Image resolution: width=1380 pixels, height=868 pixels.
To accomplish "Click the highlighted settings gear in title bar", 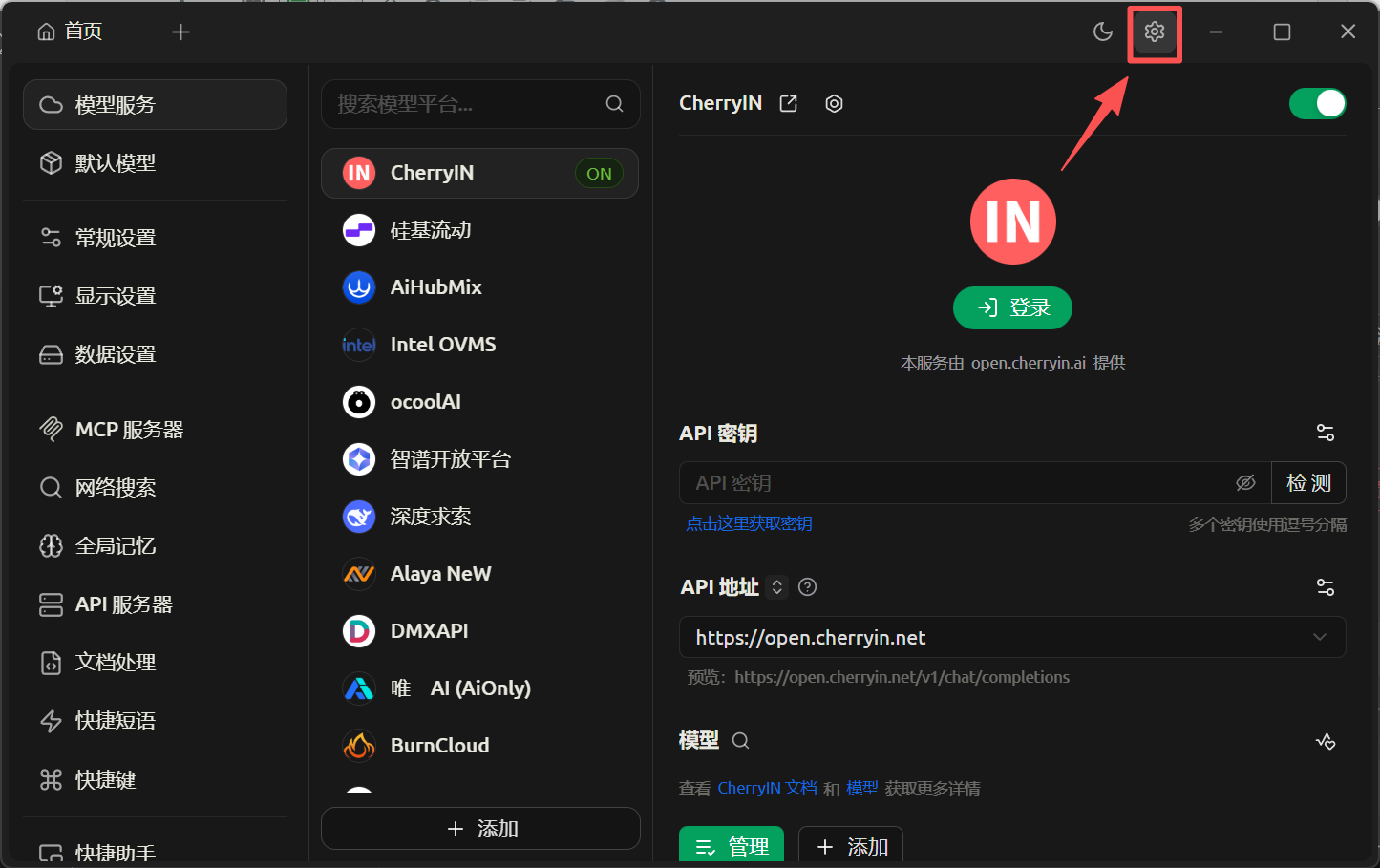I will coord(1154,32).
